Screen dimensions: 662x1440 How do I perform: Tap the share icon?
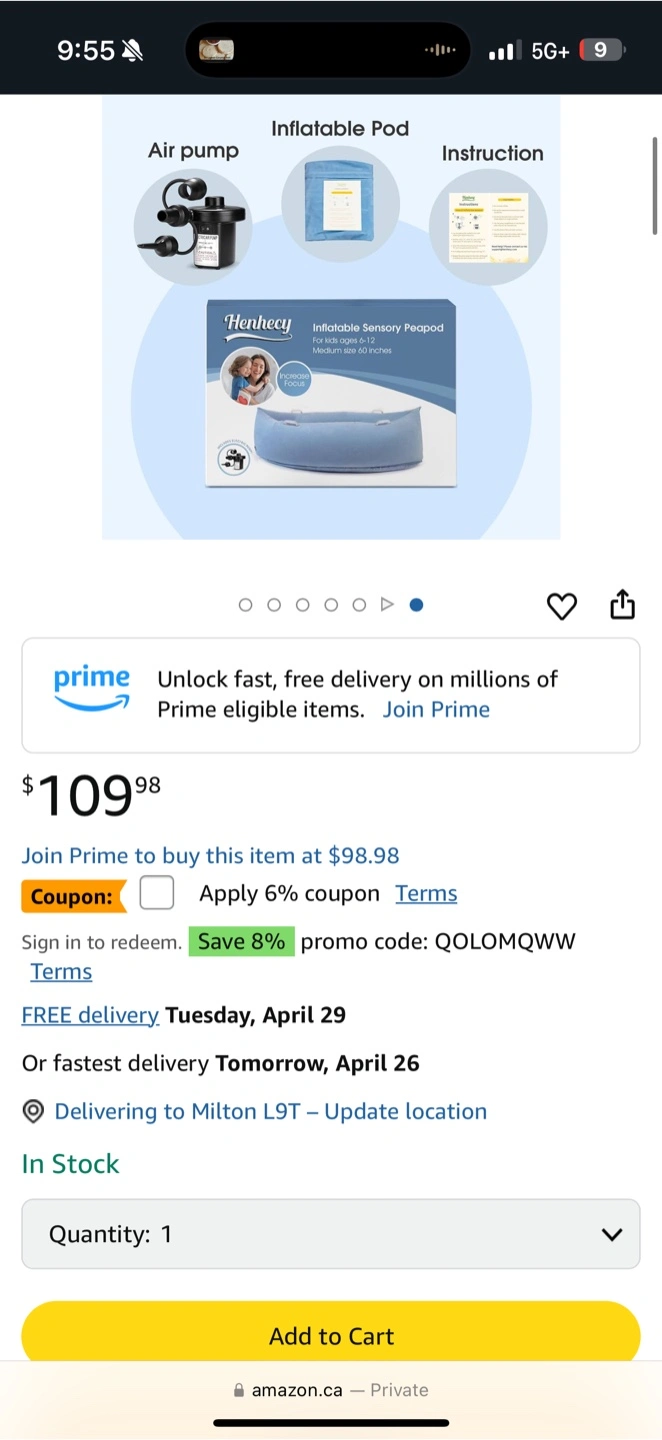(622, 605)
